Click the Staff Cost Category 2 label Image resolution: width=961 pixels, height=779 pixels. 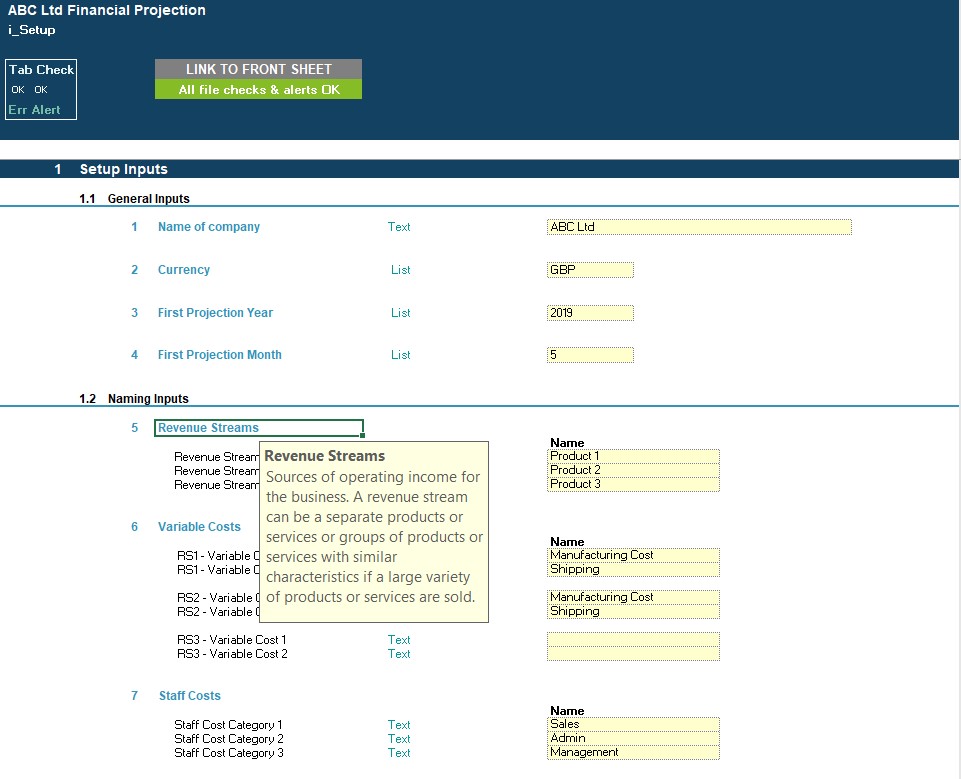click(x=229, y=739)
